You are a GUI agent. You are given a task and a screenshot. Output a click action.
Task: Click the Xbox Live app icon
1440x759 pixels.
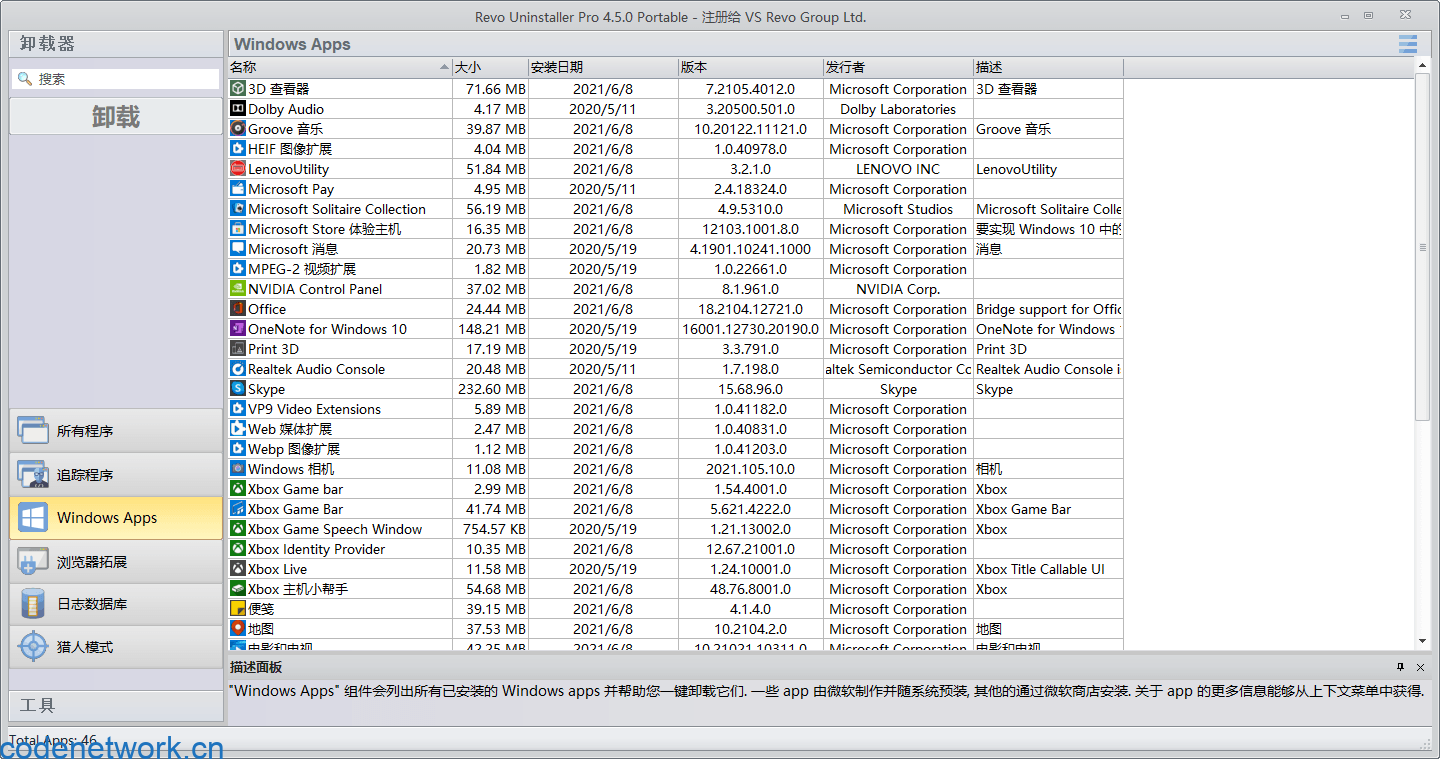coord(238,569)
